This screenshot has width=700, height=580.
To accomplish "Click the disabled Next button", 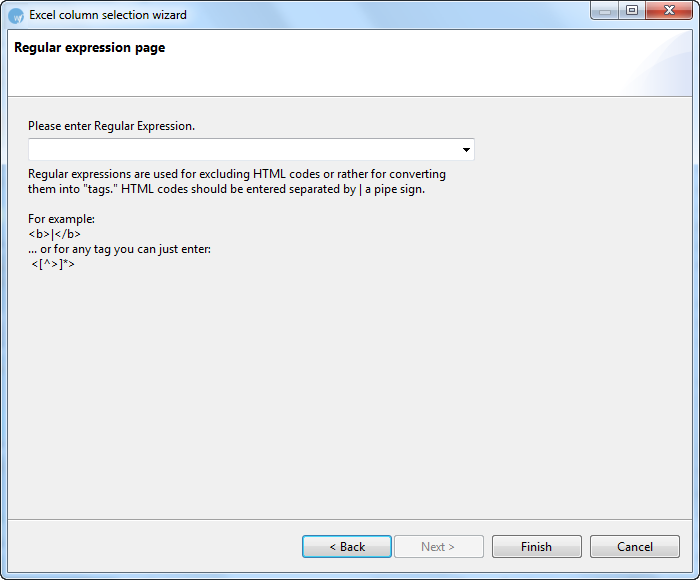I will click(x=438, y=547).
